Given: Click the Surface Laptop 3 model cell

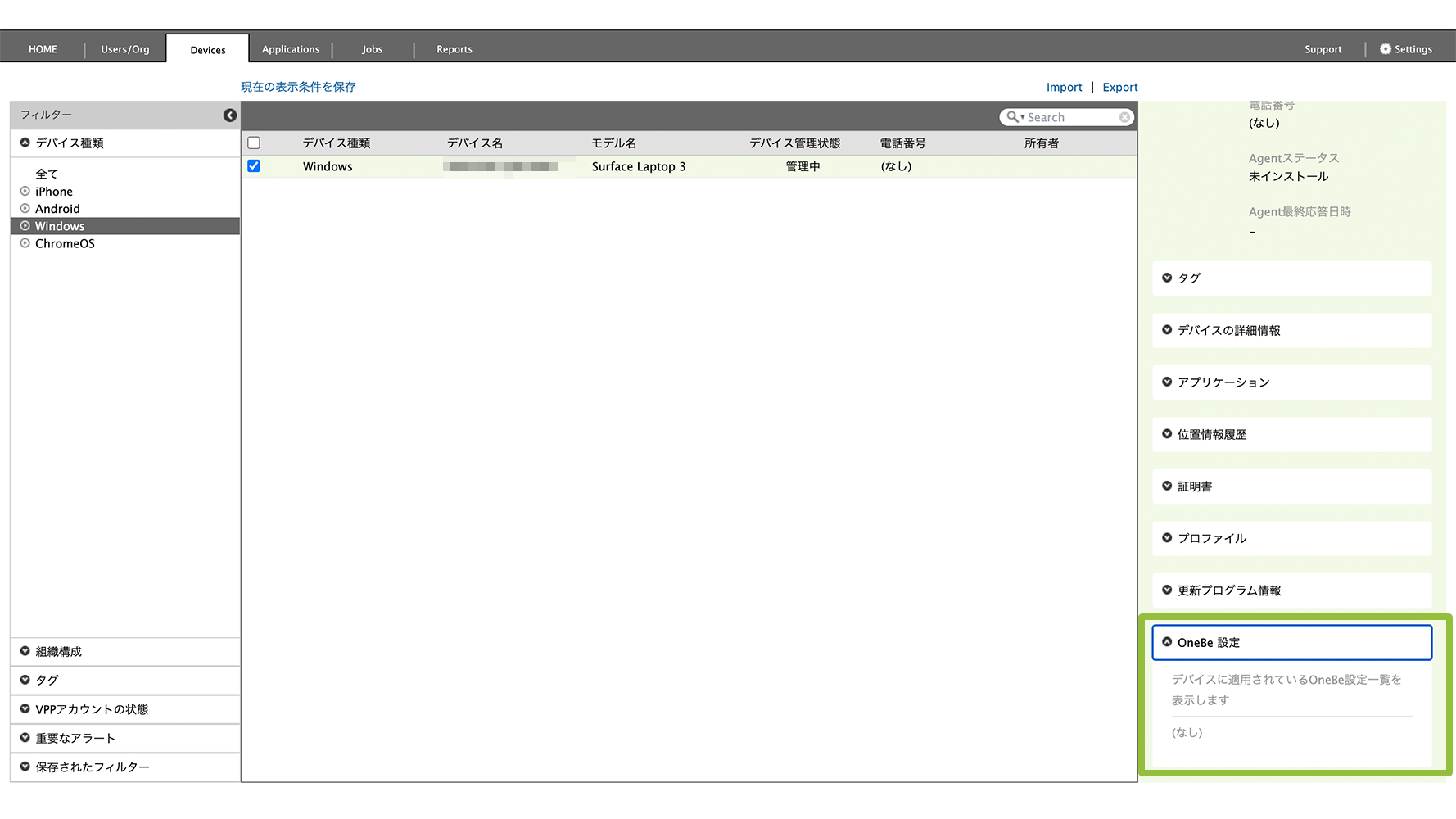Looking at the screenshot, I should coord(639,166).
